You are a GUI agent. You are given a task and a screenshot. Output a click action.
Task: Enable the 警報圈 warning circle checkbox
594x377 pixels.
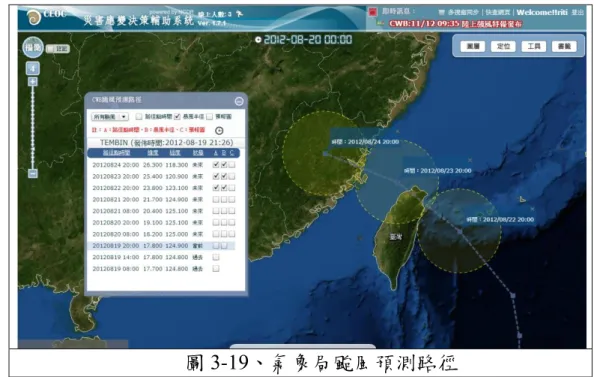click(209, 116)
